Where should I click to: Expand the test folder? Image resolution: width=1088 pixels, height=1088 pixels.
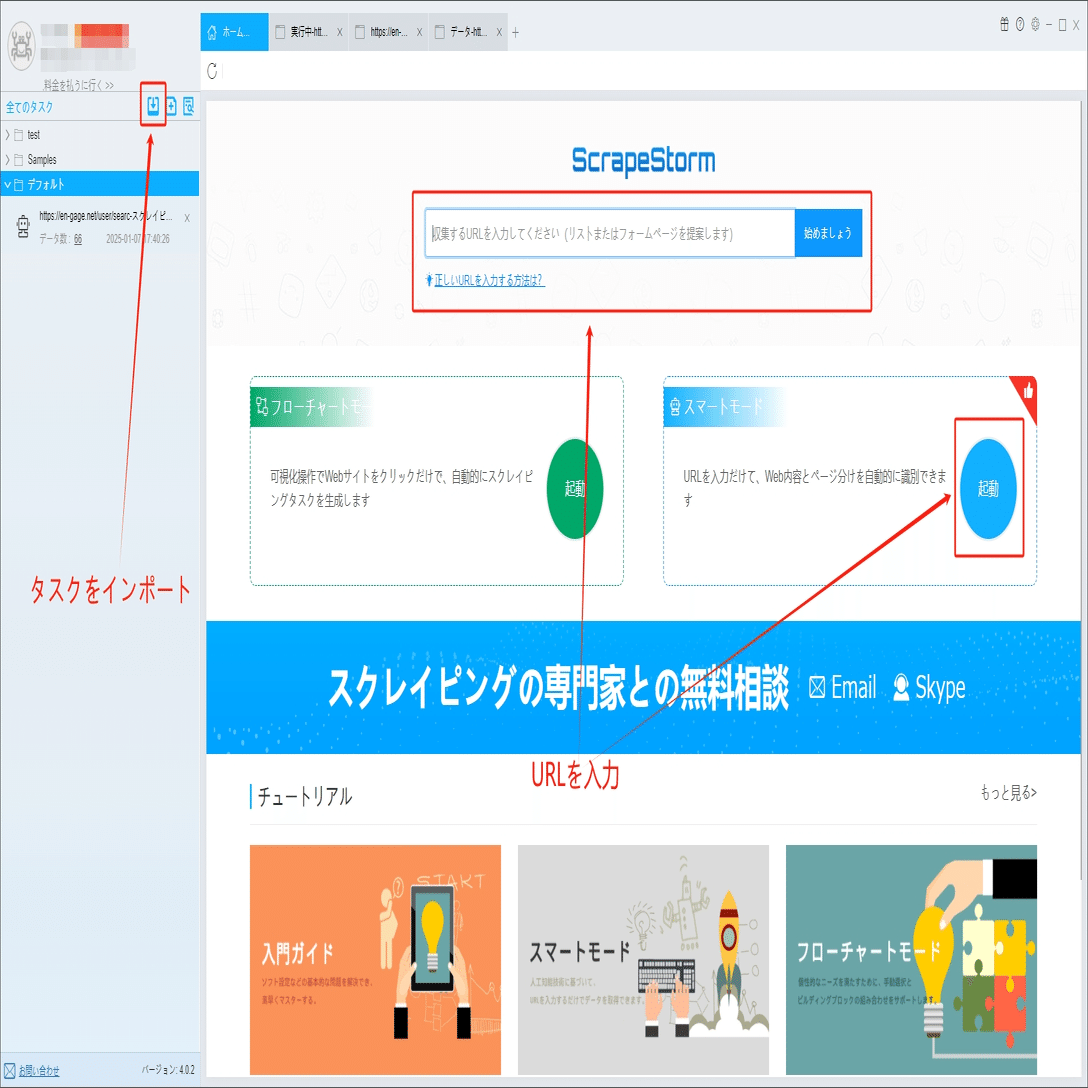click(x=7, y=135)
